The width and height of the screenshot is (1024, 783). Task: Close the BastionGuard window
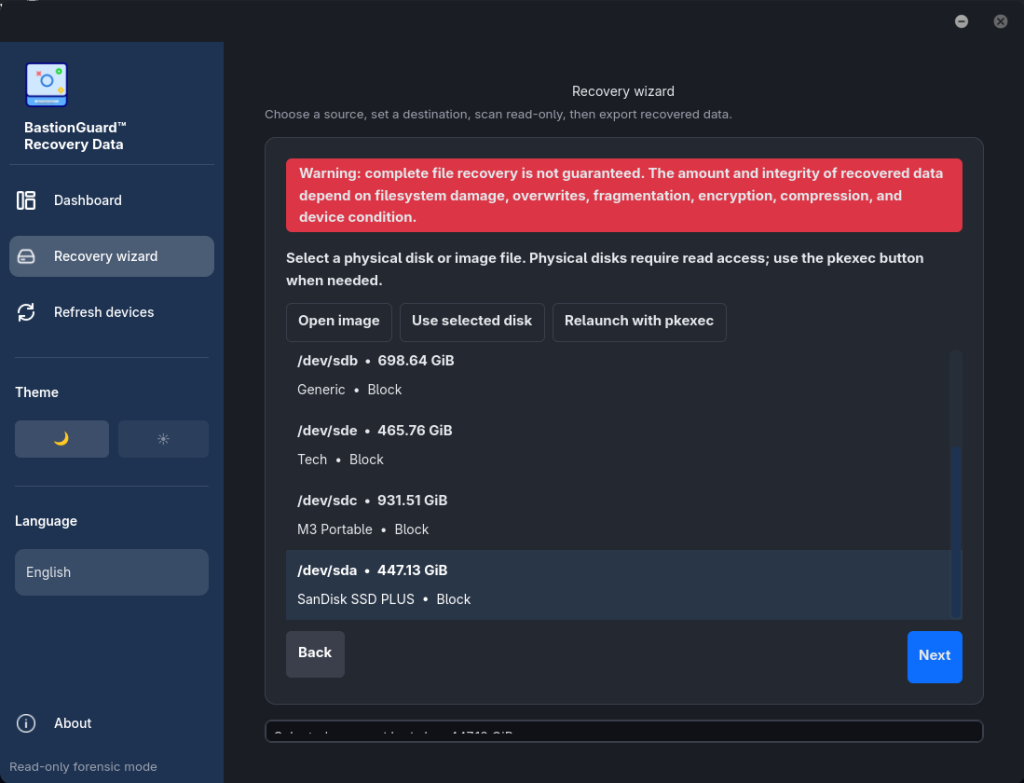click(1000, 22)
